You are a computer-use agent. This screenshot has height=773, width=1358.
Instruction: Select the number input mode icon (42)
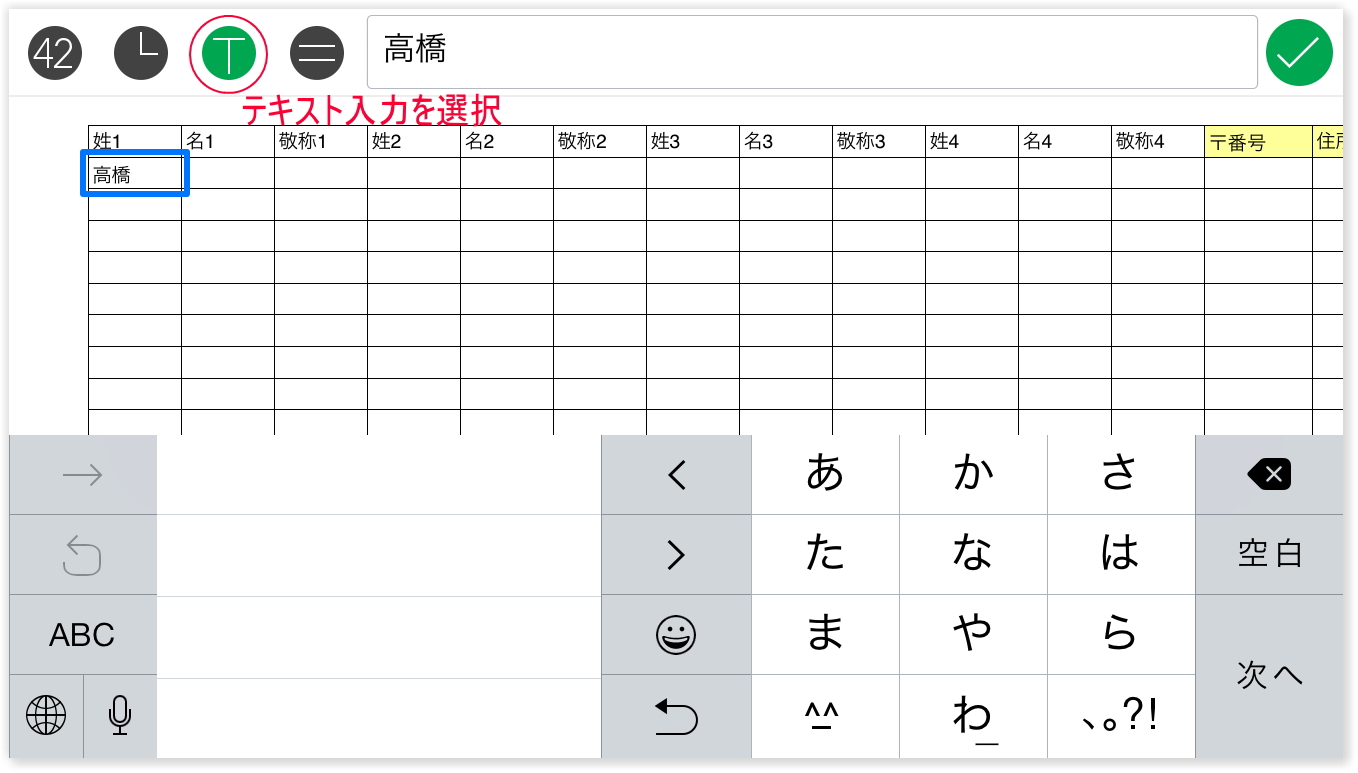(x=55, y=53)
